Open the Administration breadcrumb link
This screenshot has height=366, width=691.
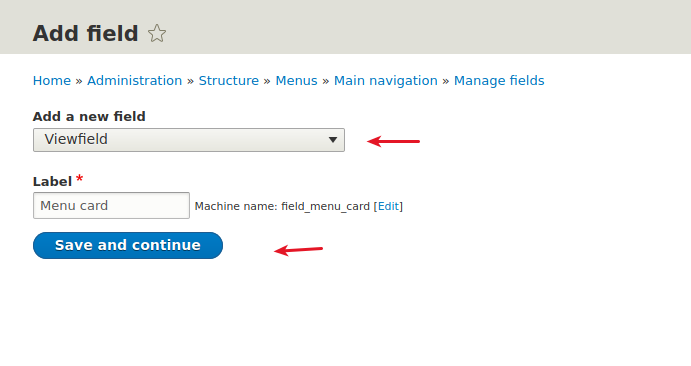[134, 81]
